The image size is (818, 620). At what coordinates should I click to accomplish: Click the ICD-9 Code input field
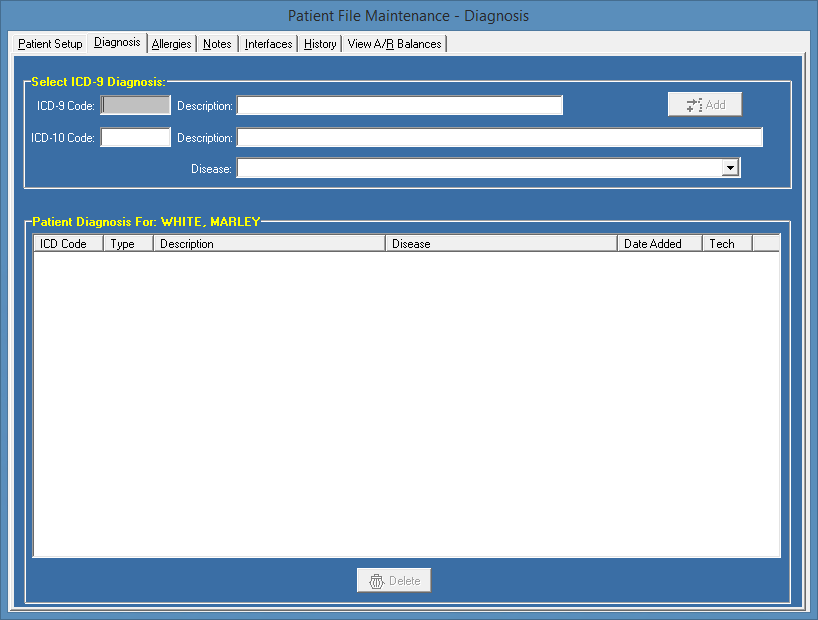[136, 106]
